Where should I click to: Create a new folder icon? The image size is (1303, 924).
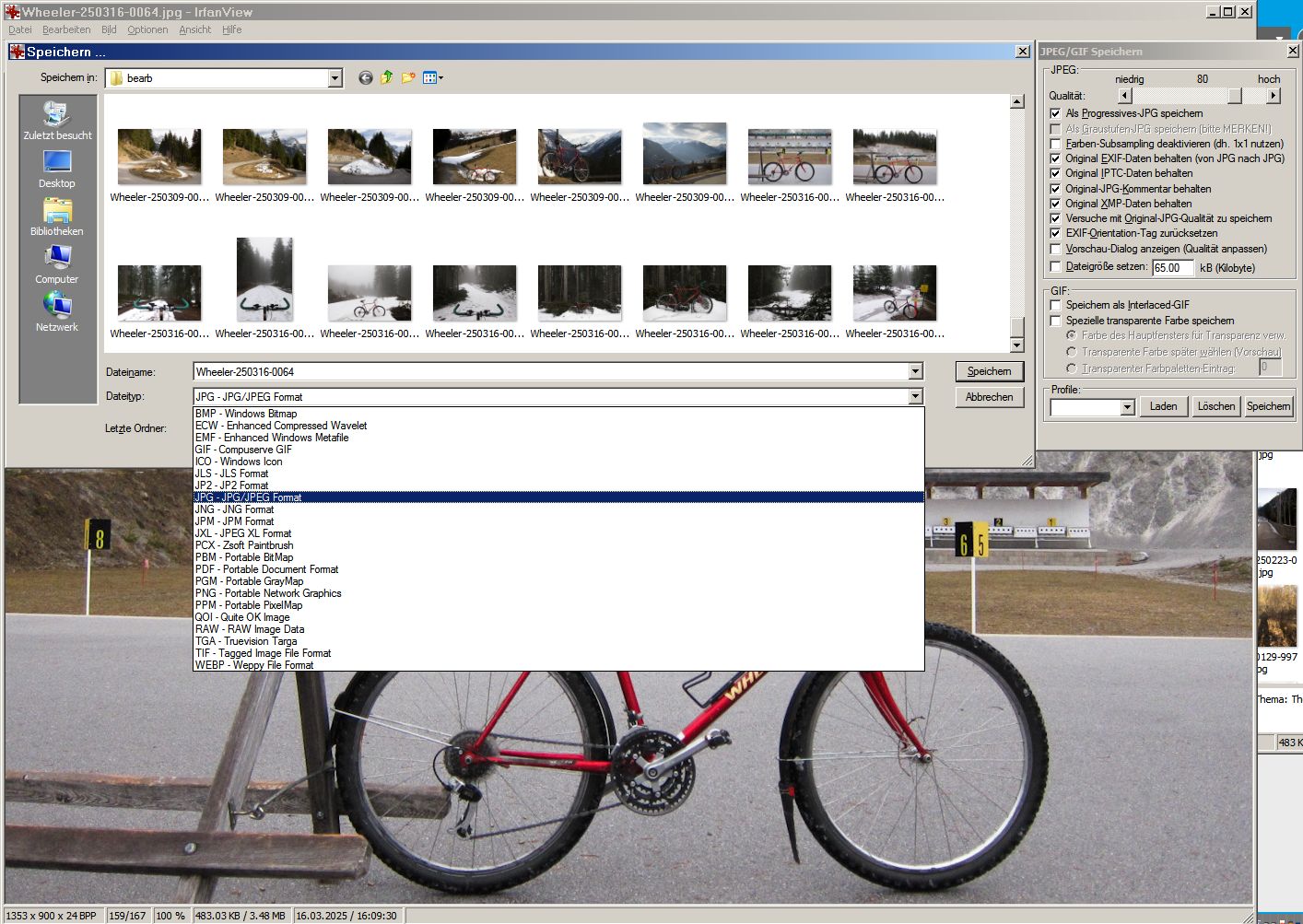(x=408, y=78)
